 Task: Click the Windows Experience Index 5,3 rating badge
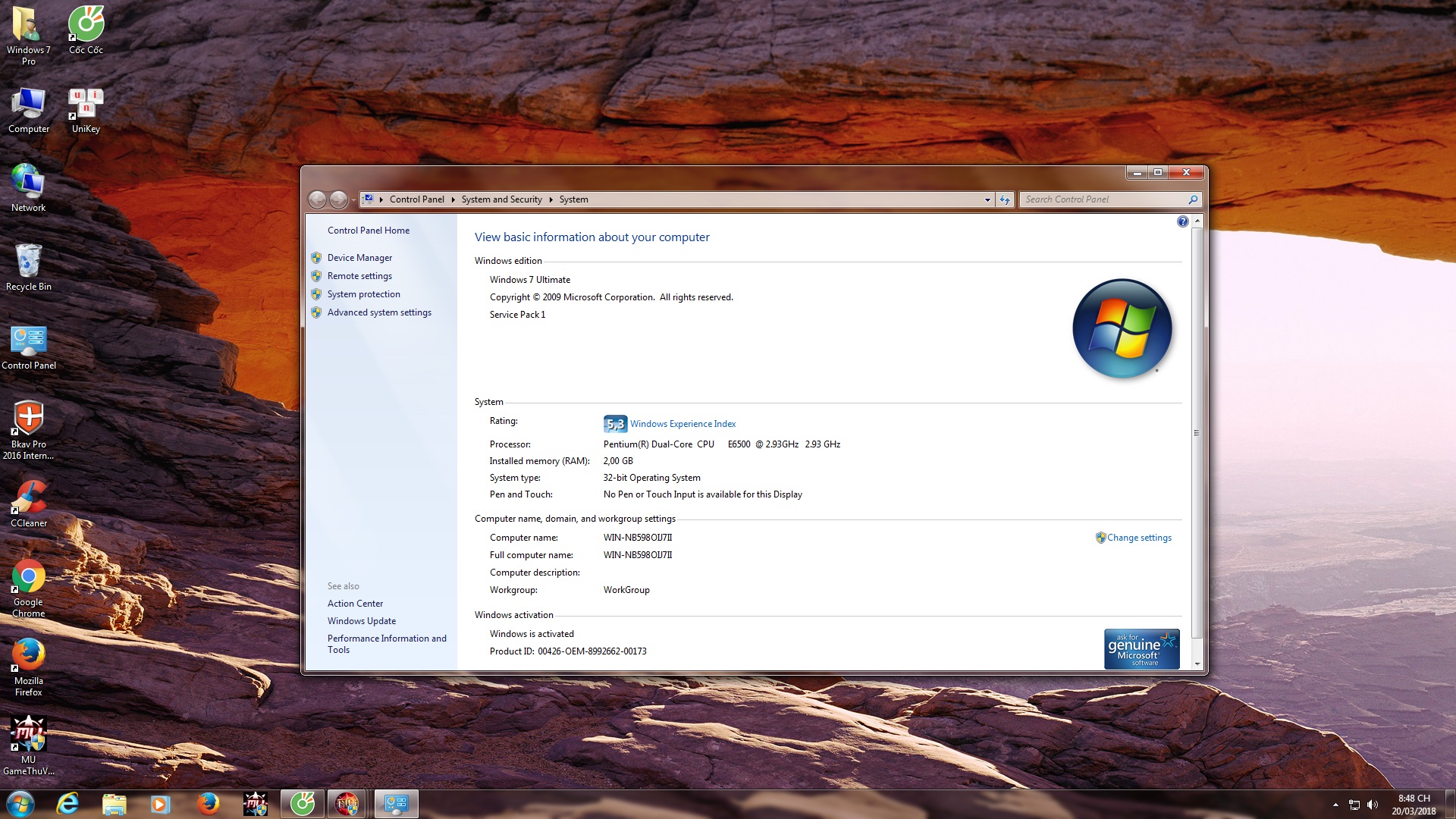tap(615, 424)
